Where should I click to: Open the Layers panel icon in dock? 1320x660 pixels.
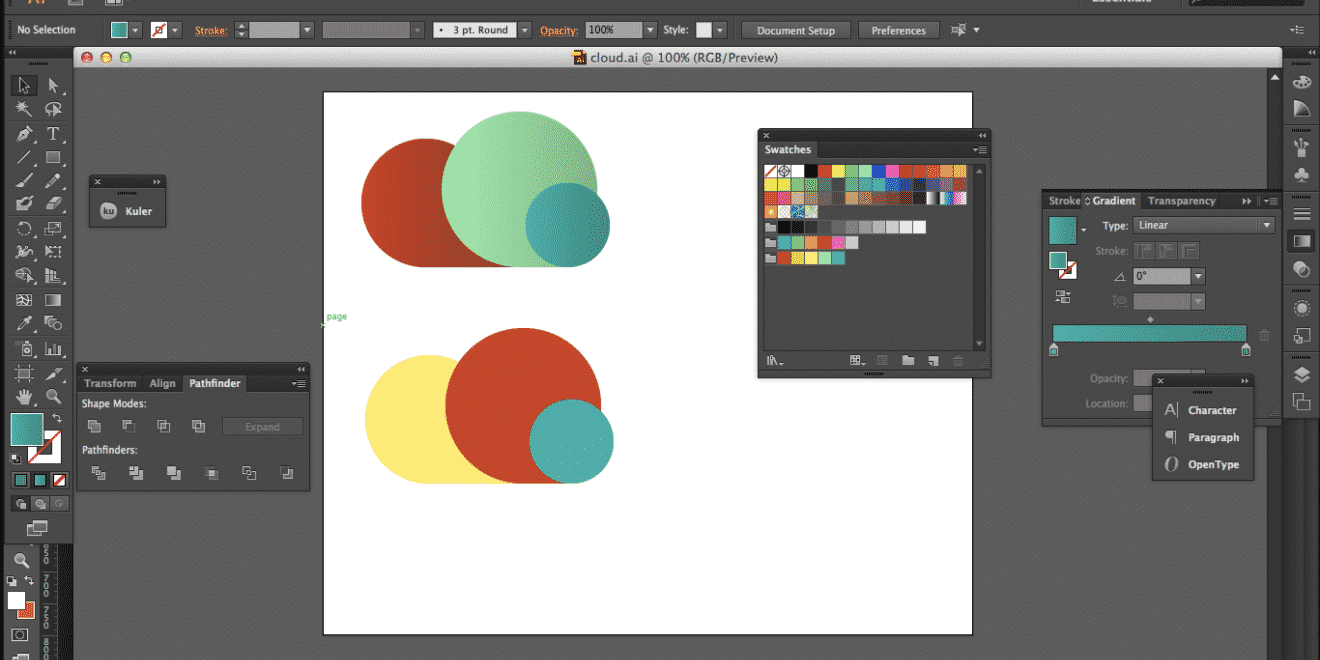click(x=1301, y=375)
